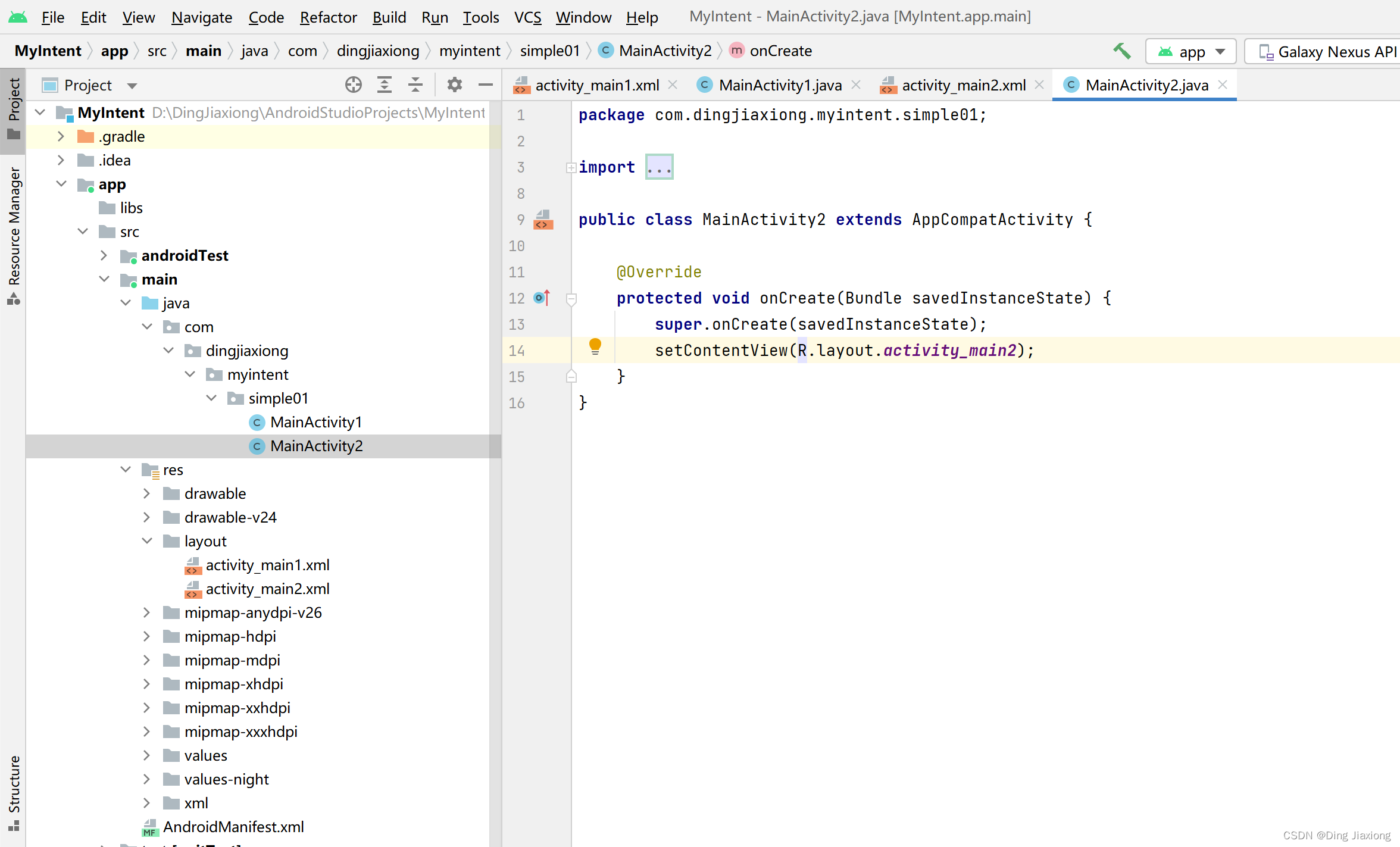Click the Make Project hammer icon
The width and height of the screenshot is (1400, 847).
1121,52
